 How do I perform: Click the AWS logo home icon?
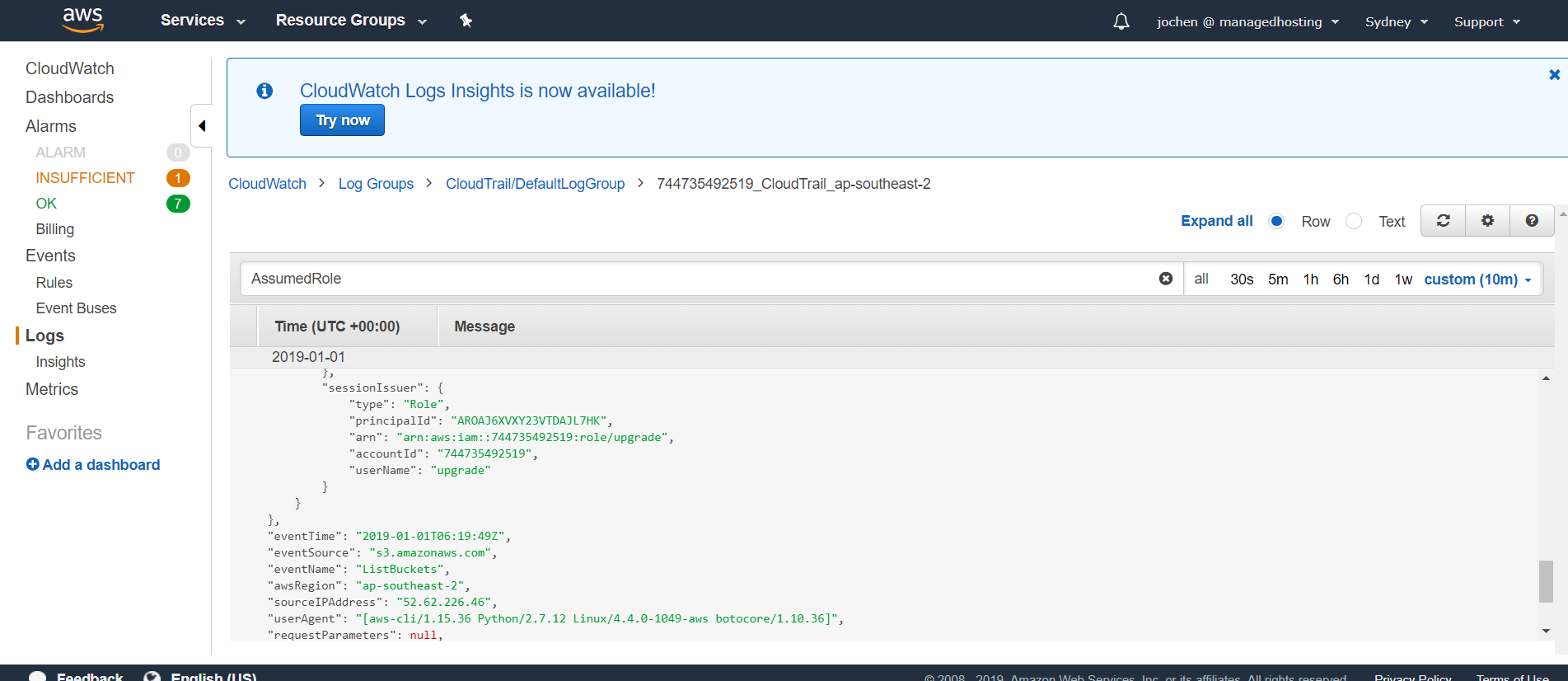tap(83, 20)
